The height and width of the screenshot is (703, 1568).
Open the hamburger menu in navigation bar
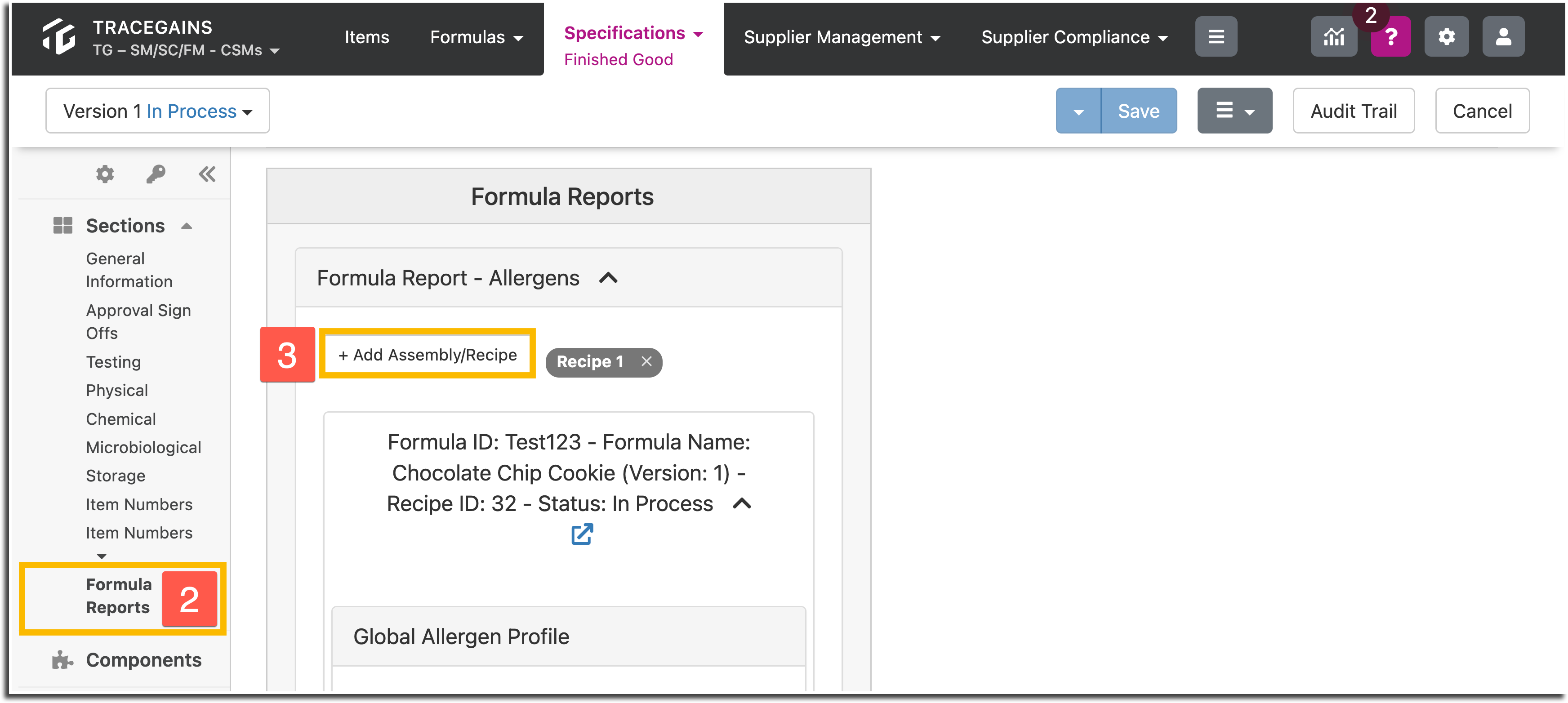point(1216,37)
